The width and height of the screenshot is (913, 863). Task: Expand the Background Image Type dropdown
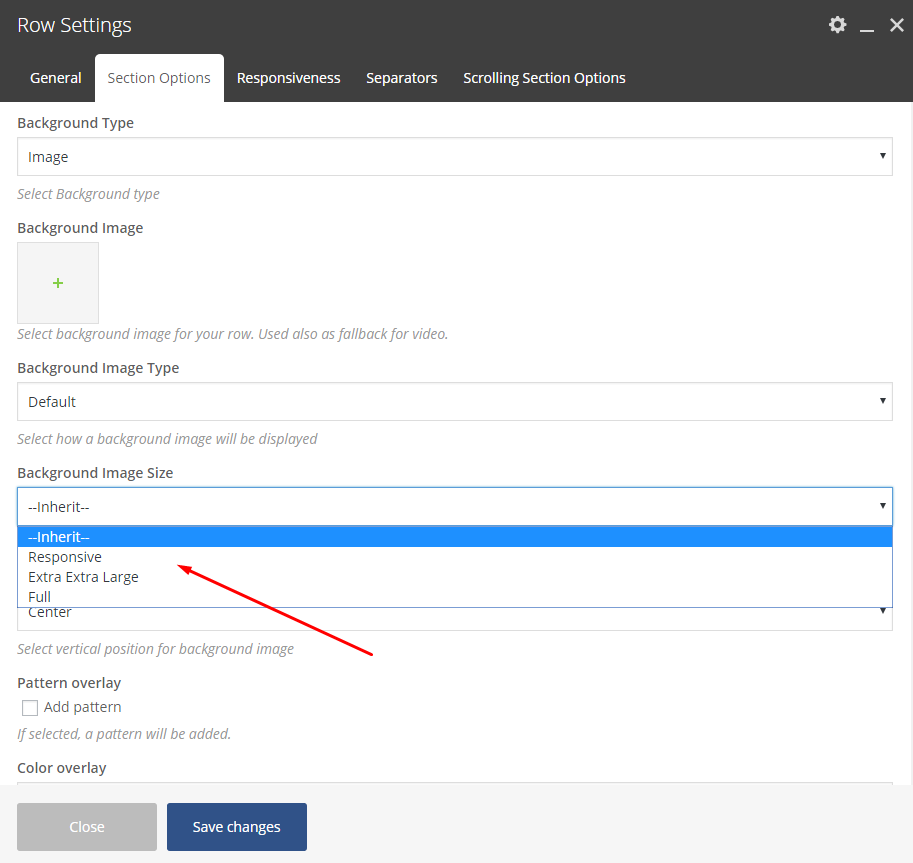[x=454, y=402]
